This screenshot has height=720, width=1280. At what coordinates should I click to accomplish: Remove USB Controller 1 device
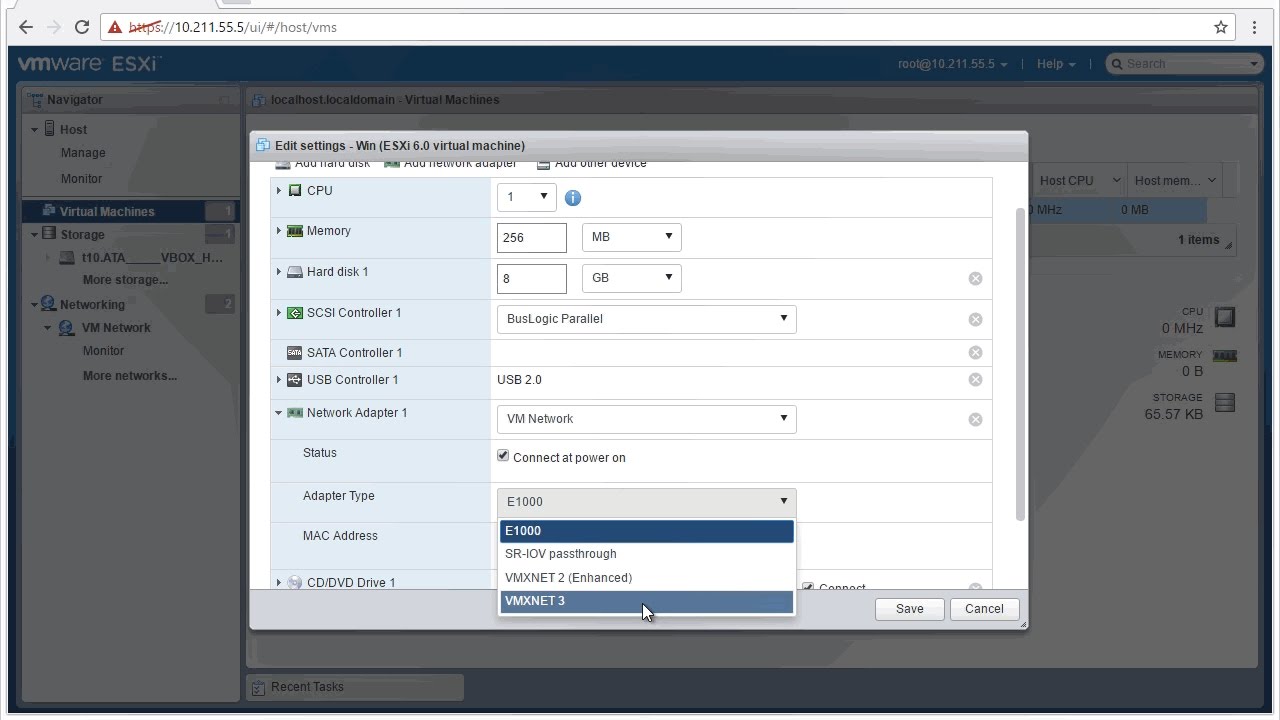pyautogui.click(x=975, y=380)
